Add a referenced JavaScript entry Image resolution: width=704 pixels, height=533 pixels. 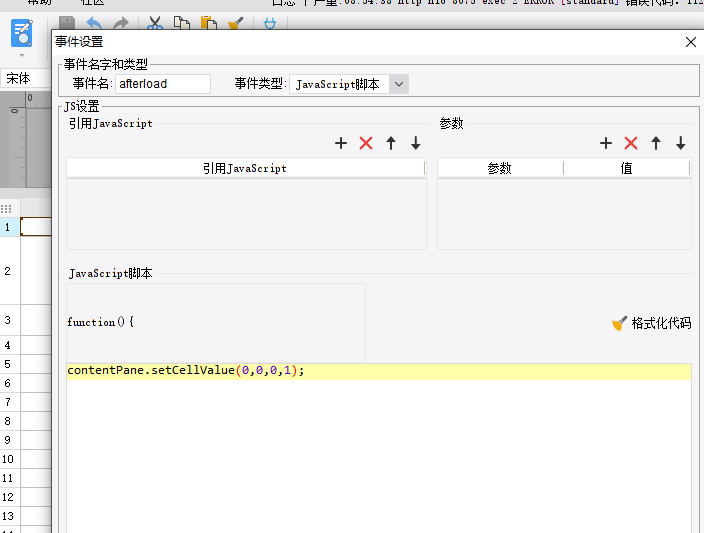[x=341, y=143]
